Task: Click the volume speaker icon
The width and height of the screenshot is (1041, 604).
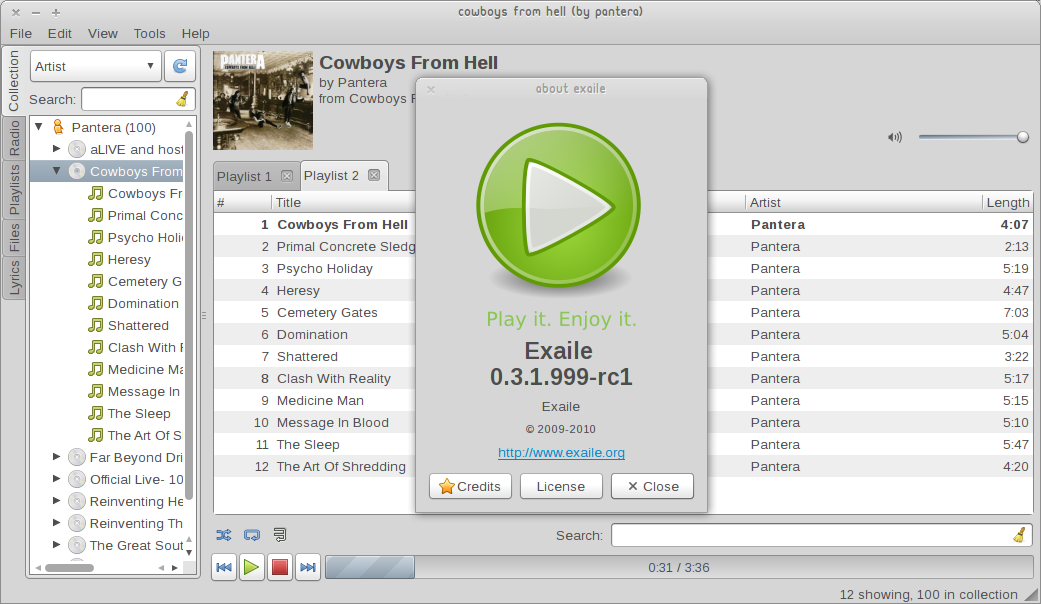Action: click(895, 137)
